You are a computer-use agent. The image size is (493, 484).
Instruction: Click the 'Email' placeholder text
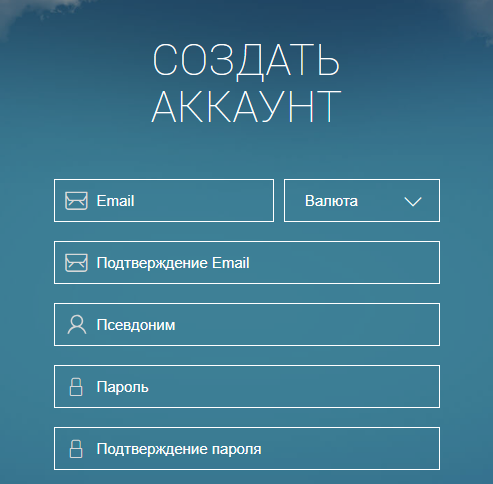(x=115, y=201)
